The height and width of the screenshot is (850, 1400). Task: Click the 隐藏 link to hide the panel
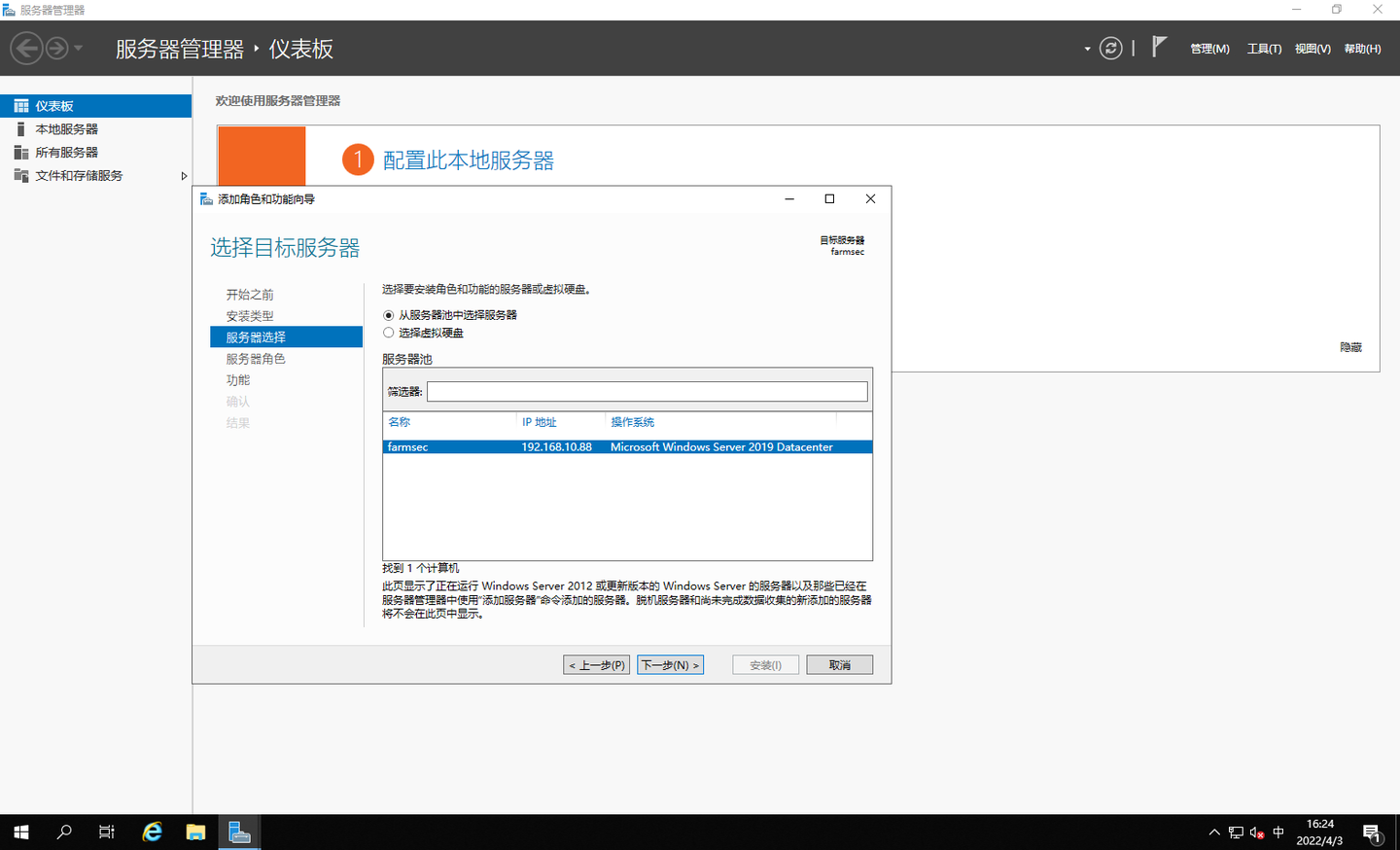click(1349, 347)
